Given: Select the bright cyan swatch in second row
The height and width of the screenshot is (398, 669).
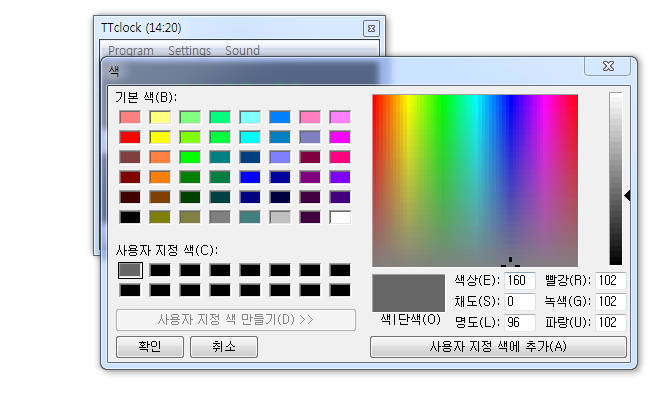Looking at the screenshot, I should click(250, 137).
